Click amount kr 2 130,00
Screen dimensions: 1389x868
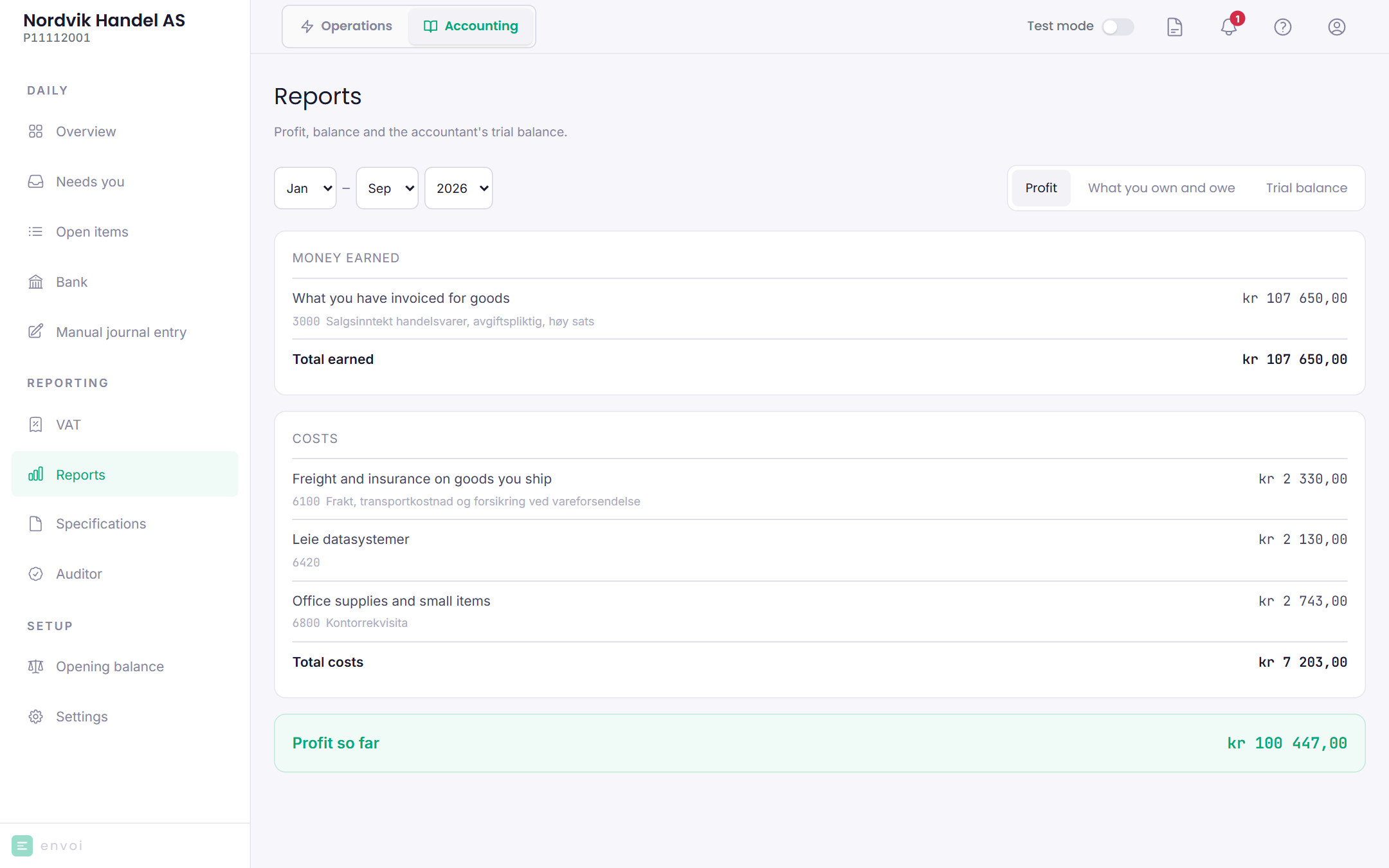click(1303, 539)
